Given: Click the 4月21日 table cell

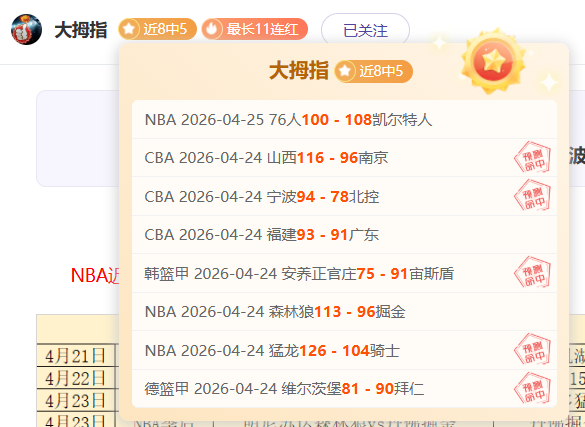Looking at the screenshot, I should (75, 356).
